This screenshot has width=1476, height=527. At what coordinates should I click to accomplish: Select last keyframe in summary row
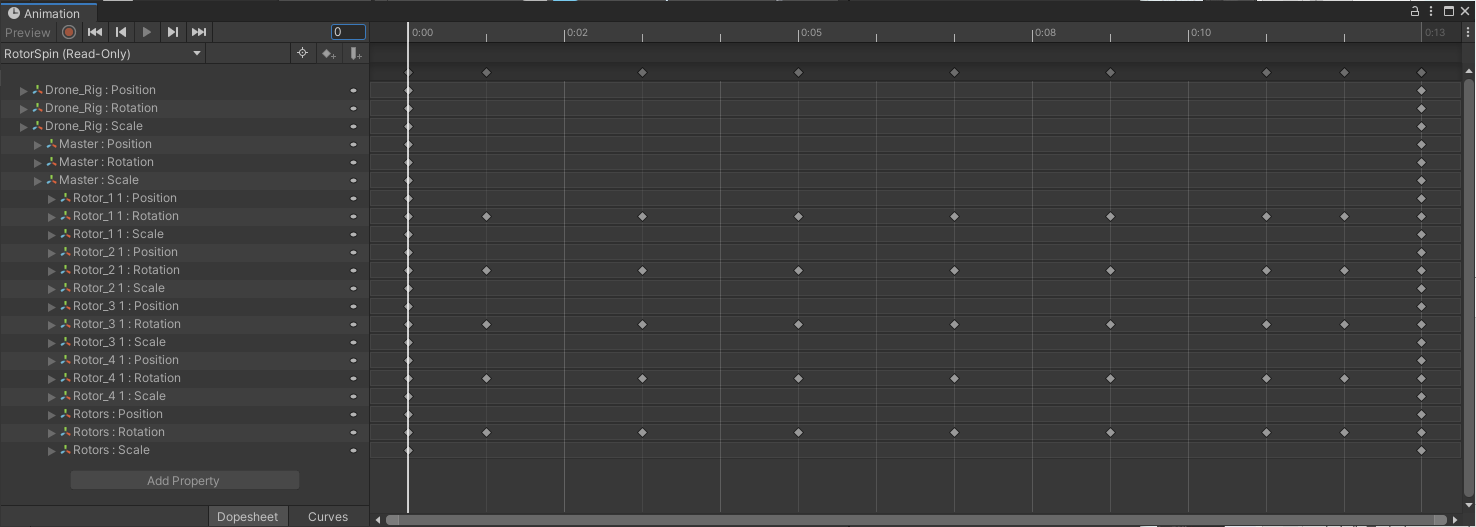[x=1421, y=72]
